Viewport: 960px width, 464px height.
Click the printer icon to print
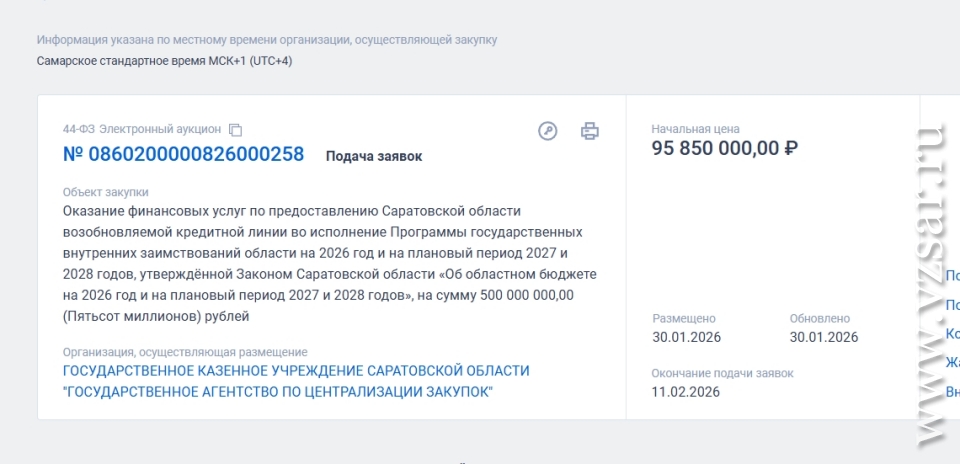coord(590,131)
